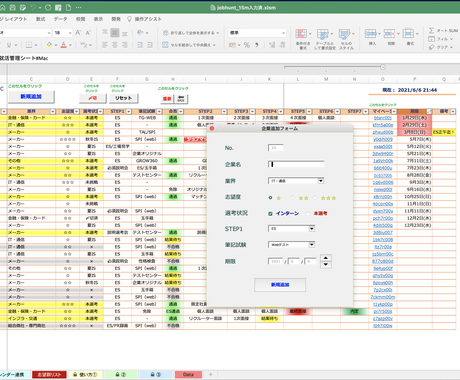This screenshot has height=380, width=460.
Task: Select the one-star 志望度 radio button
Action: [x=270, y=198]
